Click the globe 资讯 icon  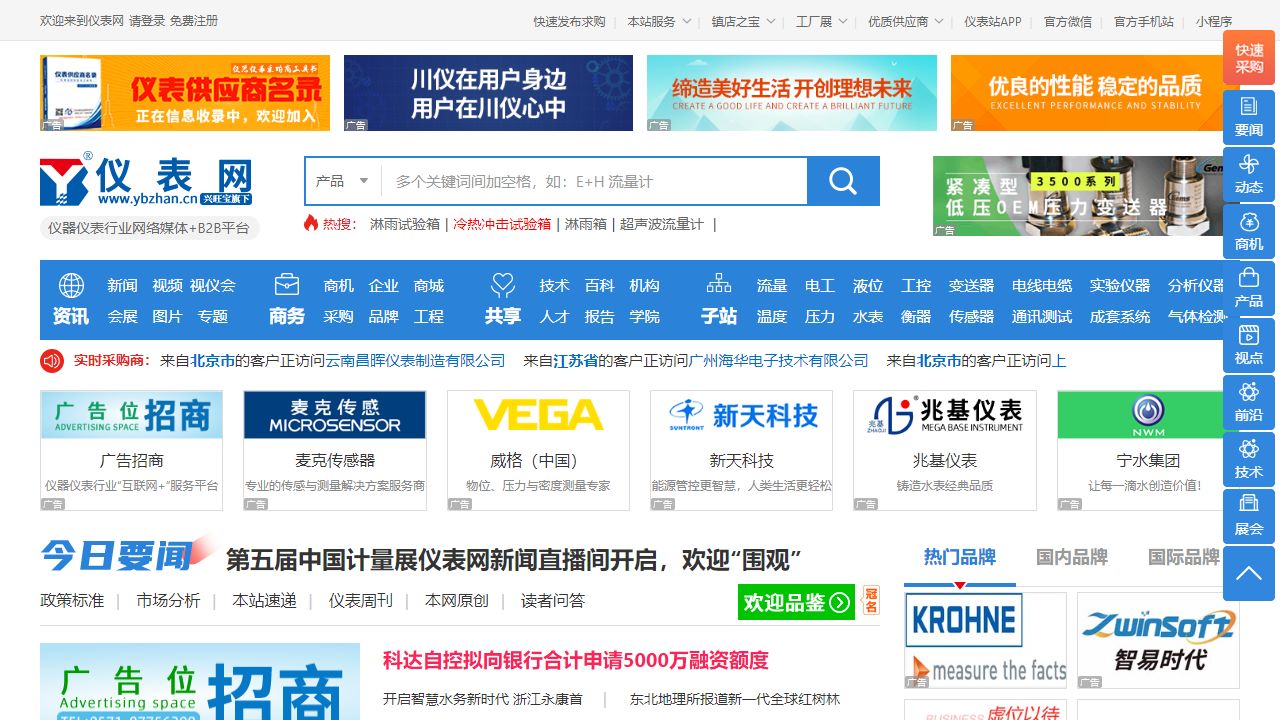click(71, 286)
